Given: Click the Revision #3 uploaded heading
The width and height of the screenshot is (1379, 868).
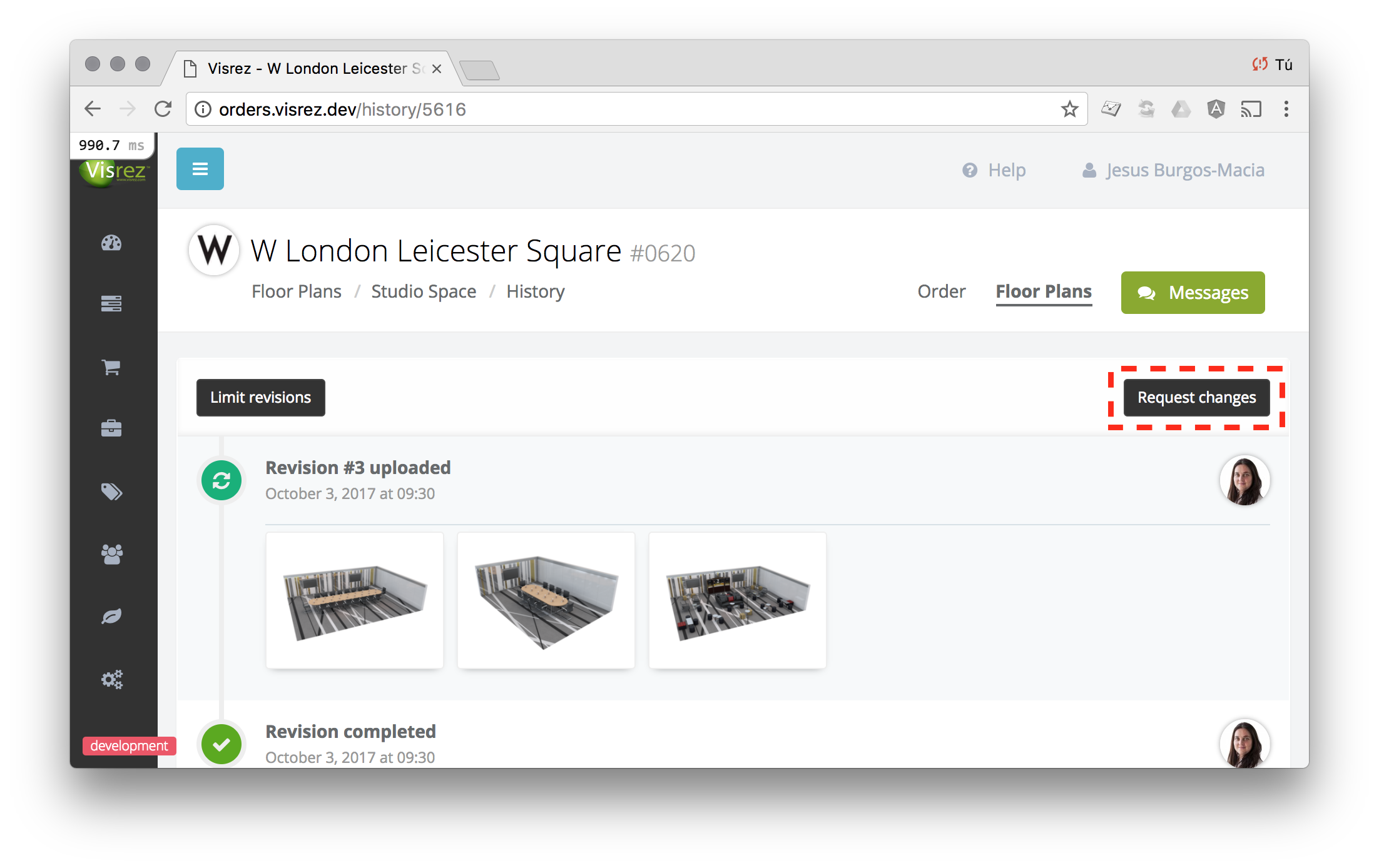Looking at the screenshot, I should click(x=358, y=468).
